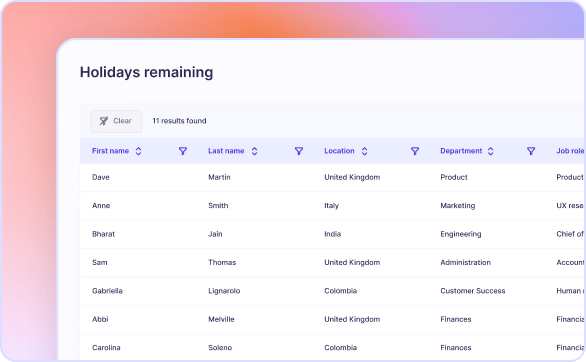The image size is (586, 362).
Task: Click the Job role column header
Action: tap(570, 151)
